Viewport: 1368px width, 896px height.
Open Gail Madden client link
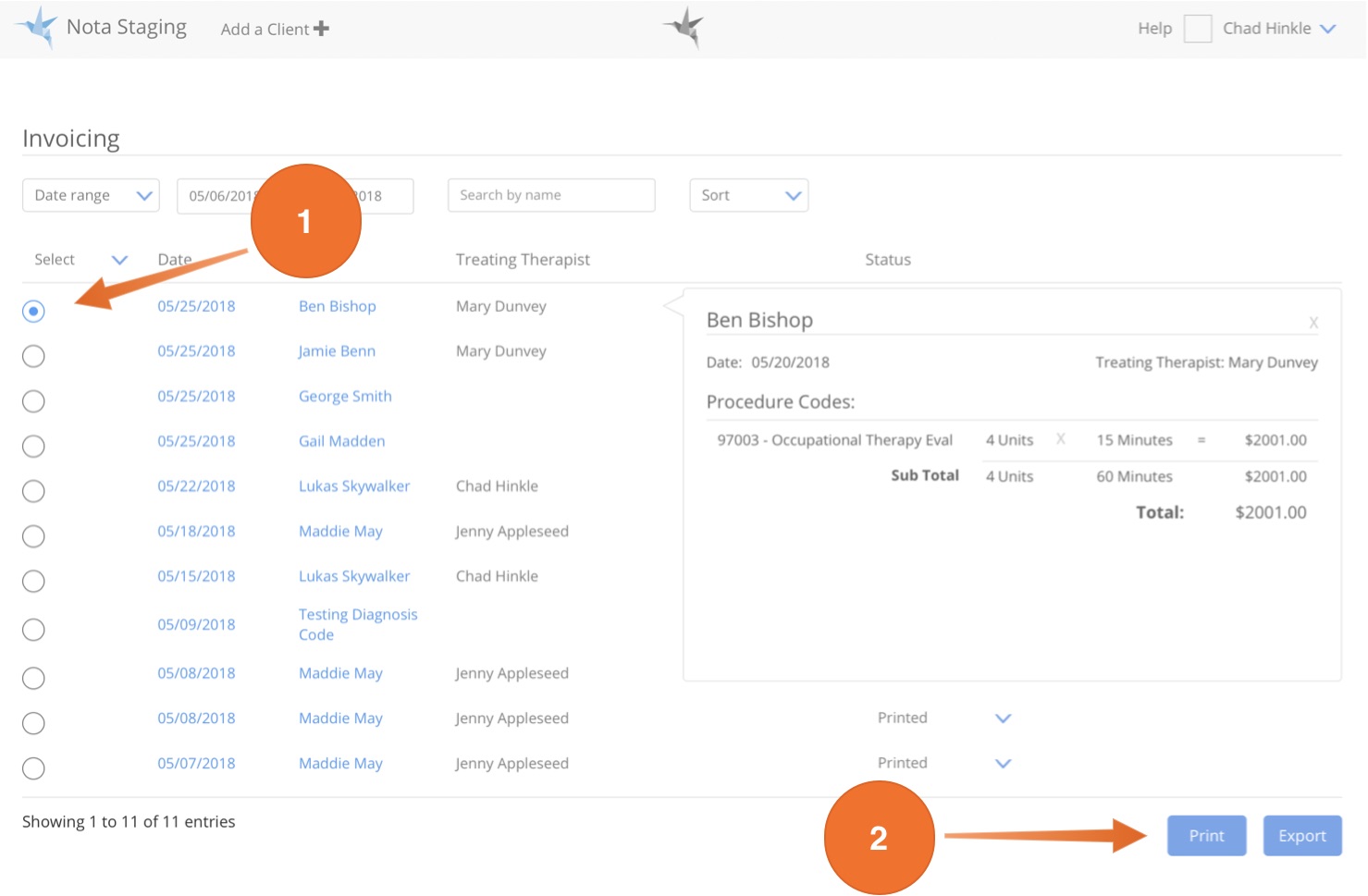pos(341,441)
